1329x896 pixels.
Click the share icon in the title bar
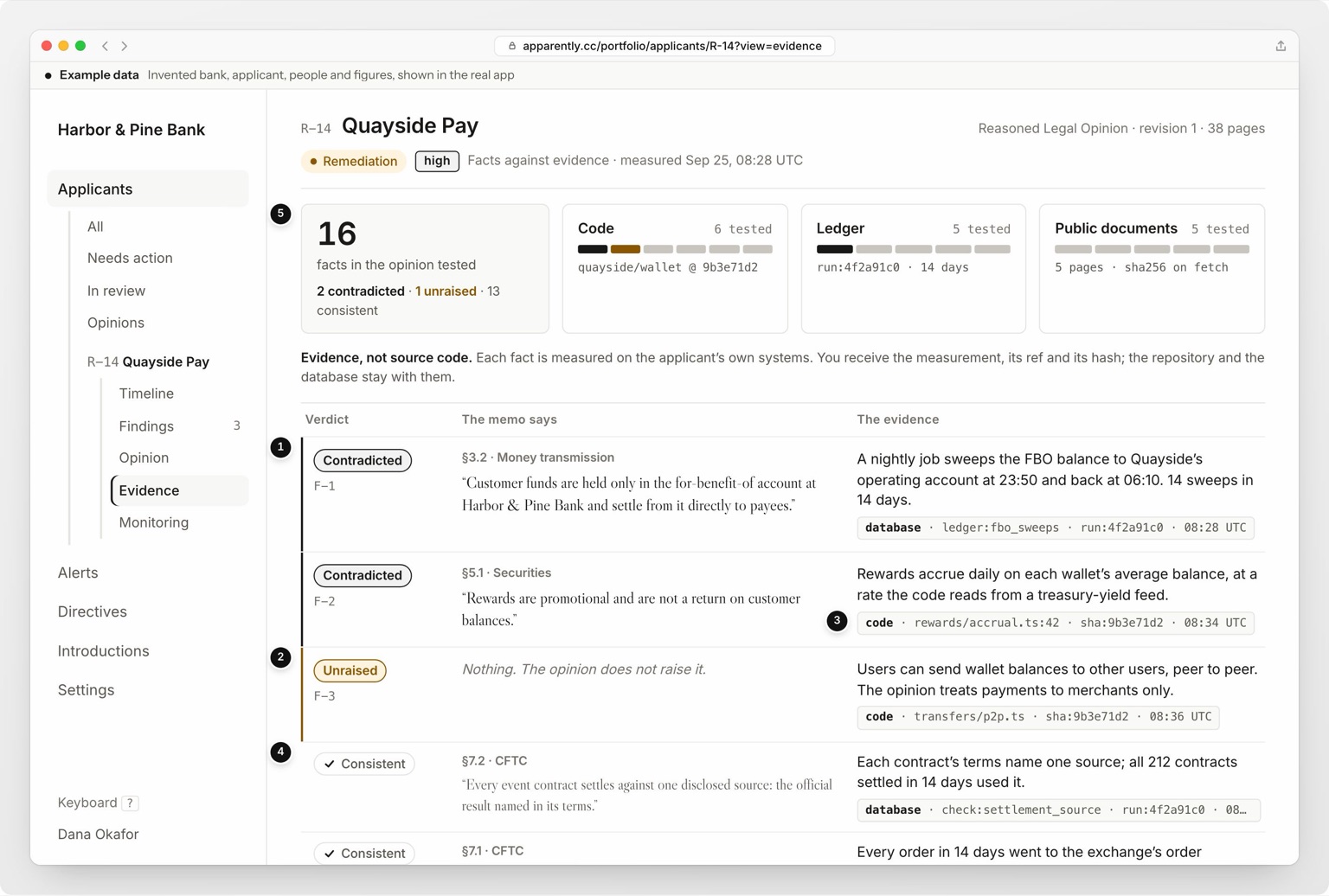(1281, 46)
